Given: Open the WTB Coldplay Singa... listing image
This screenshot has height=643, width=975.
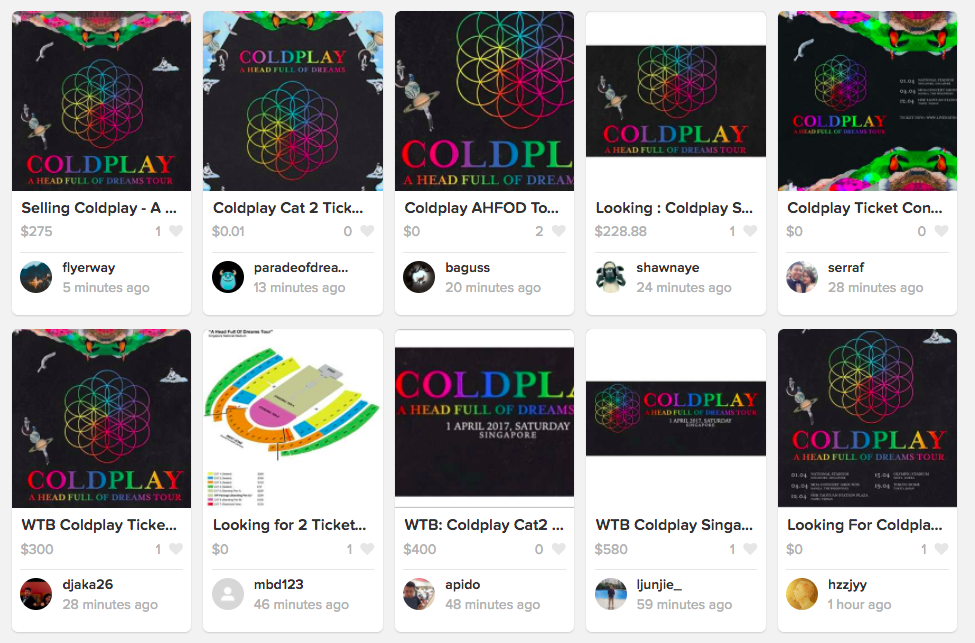Looking at the screenshot, I should pyautogui.click(x=676, y=419).
